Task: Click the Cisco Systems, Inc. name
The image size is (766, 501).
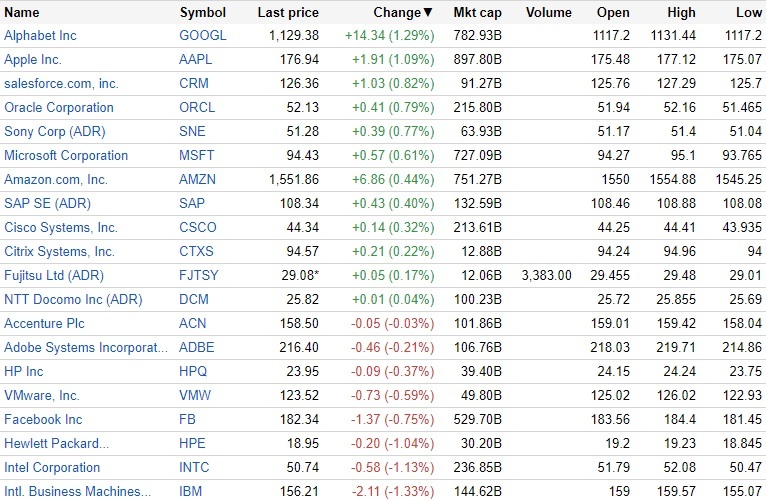Action: coord(61,228)
